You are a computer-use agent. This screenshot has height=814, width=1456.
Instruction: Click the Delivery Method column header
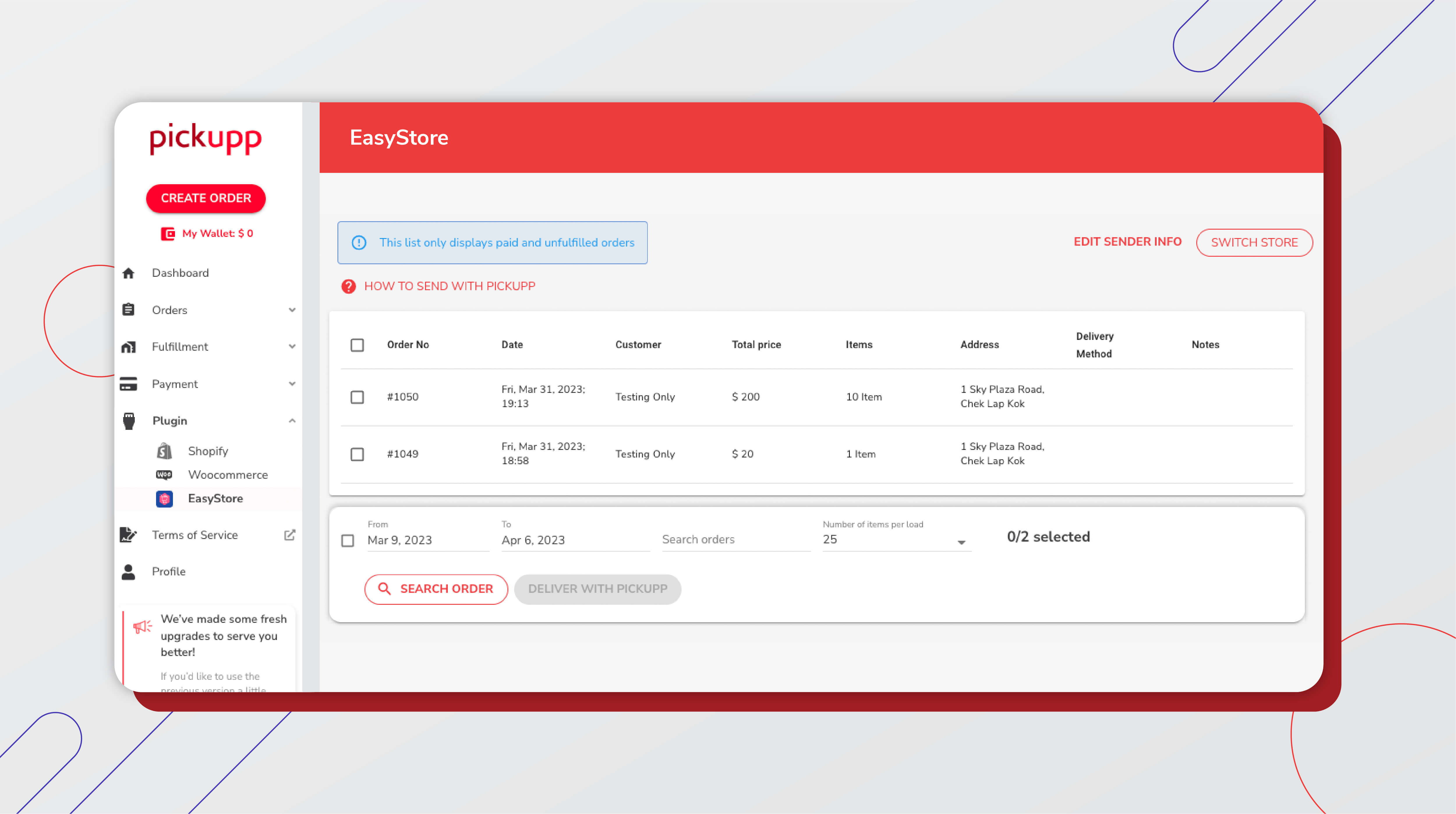[1095, 345]
